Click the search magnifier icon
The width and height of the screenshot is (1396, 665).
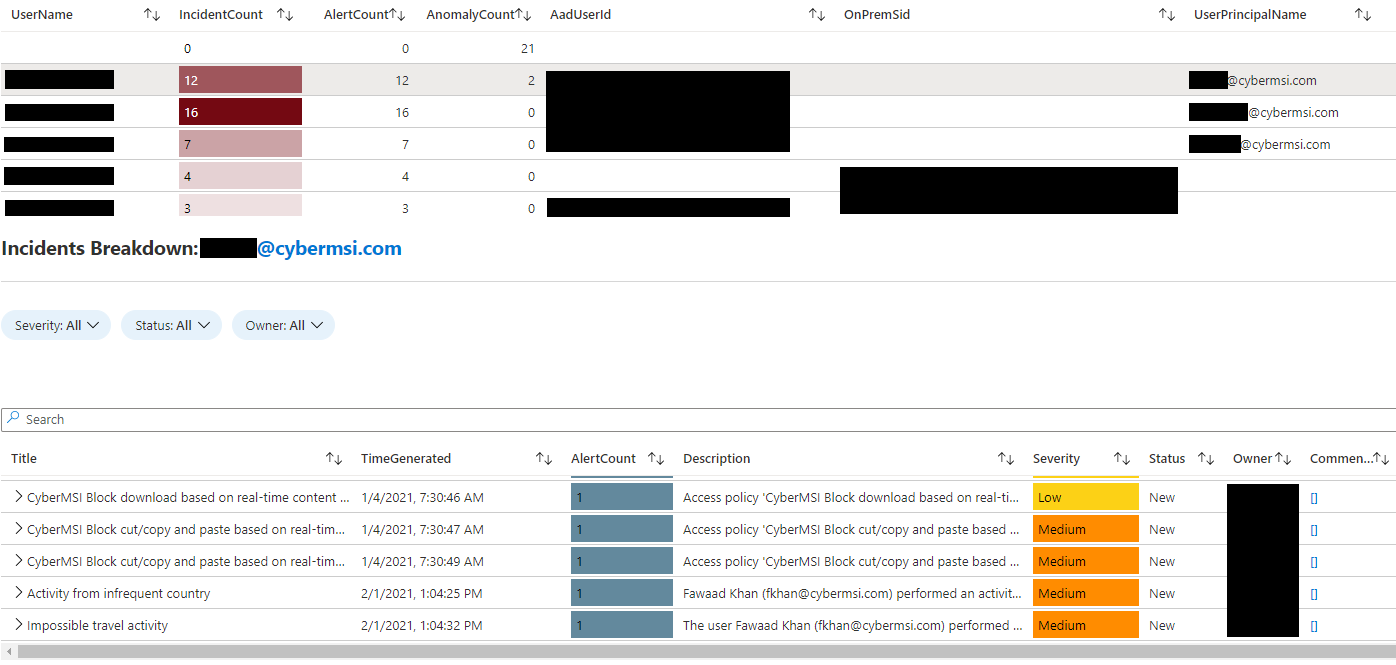[x=14, y=419]
